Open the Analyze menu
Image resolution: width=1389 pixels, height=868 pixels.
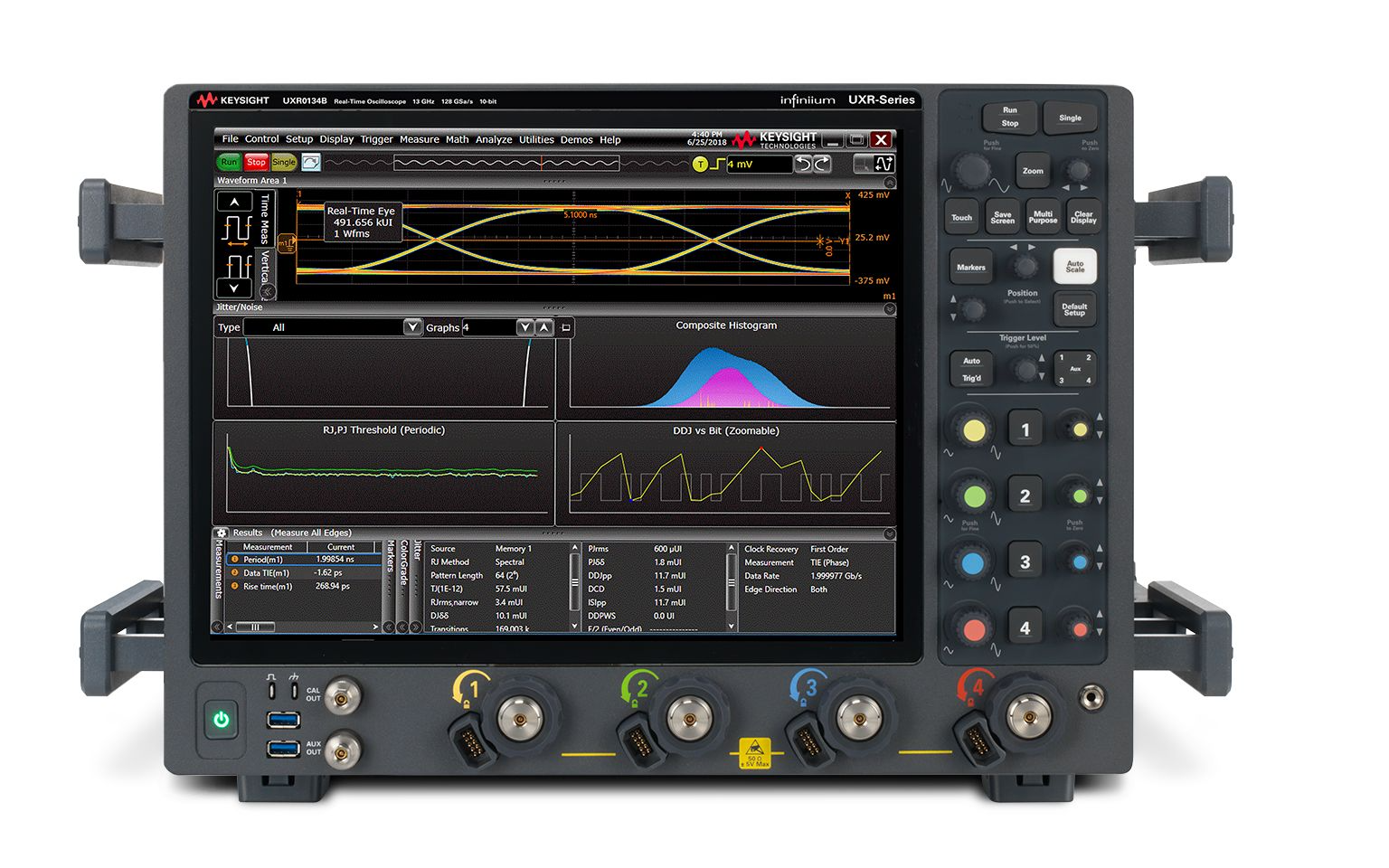coord(494,140)
